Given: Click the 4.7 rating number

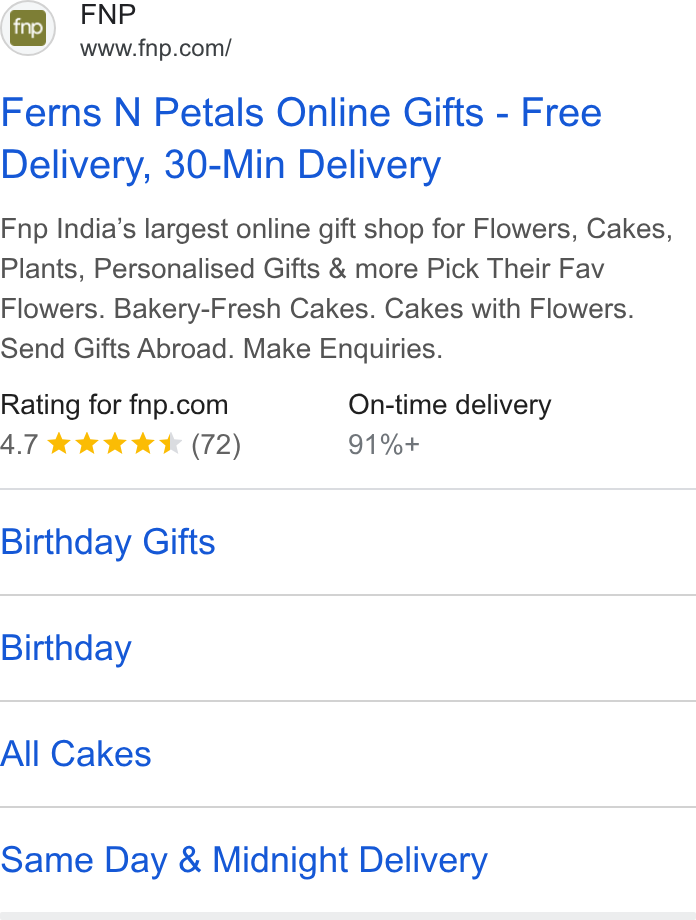Looking at the screenshot, I should pyautogui.click(x=19, y=445).
